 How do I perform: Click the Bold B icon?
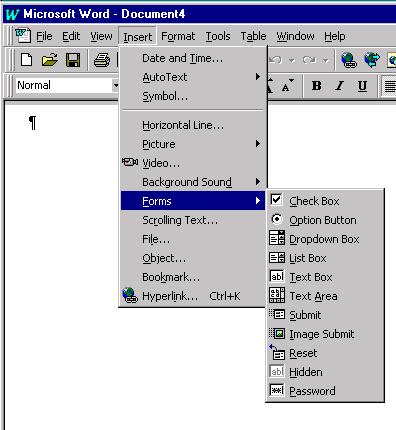coord(317,86)
